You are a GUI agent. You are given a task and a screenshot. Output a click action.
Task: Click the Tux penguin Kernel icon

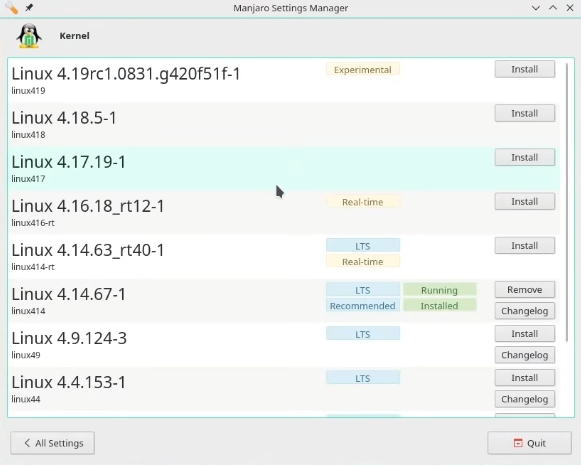29,36
